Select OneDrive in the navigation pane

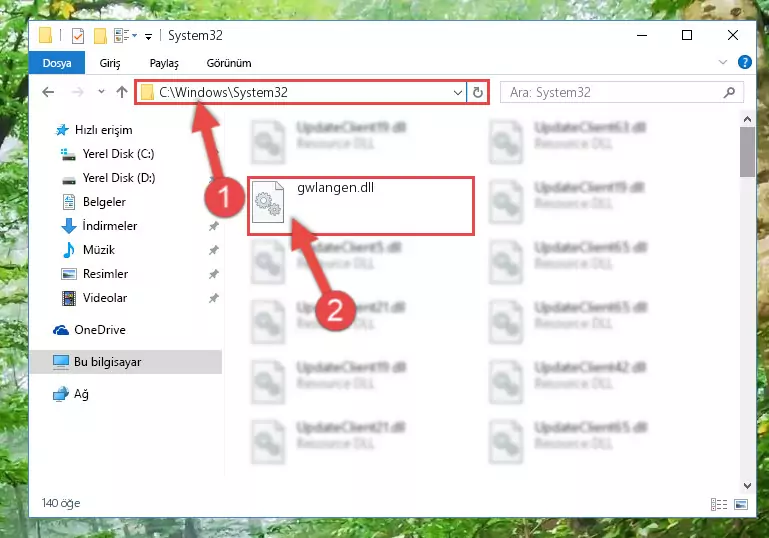click(100, 330)
